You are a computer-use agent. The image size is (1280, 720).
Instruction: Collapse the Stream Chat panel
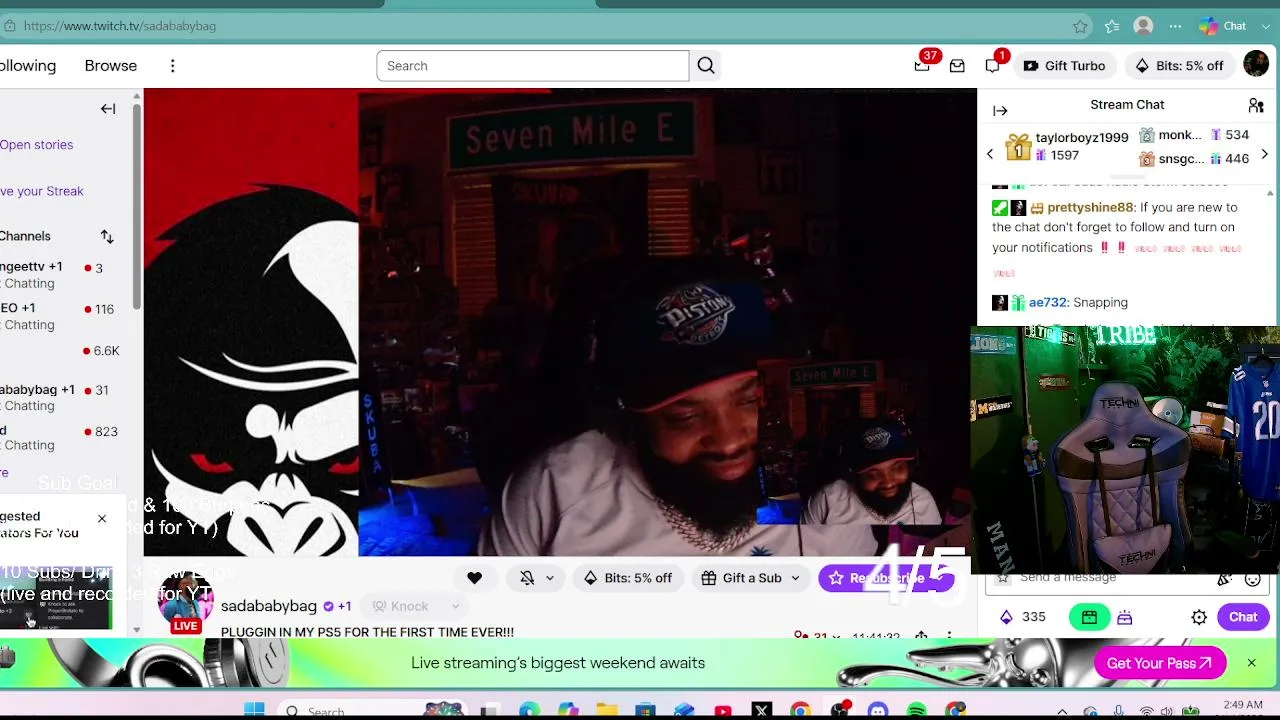(1000, 111)
